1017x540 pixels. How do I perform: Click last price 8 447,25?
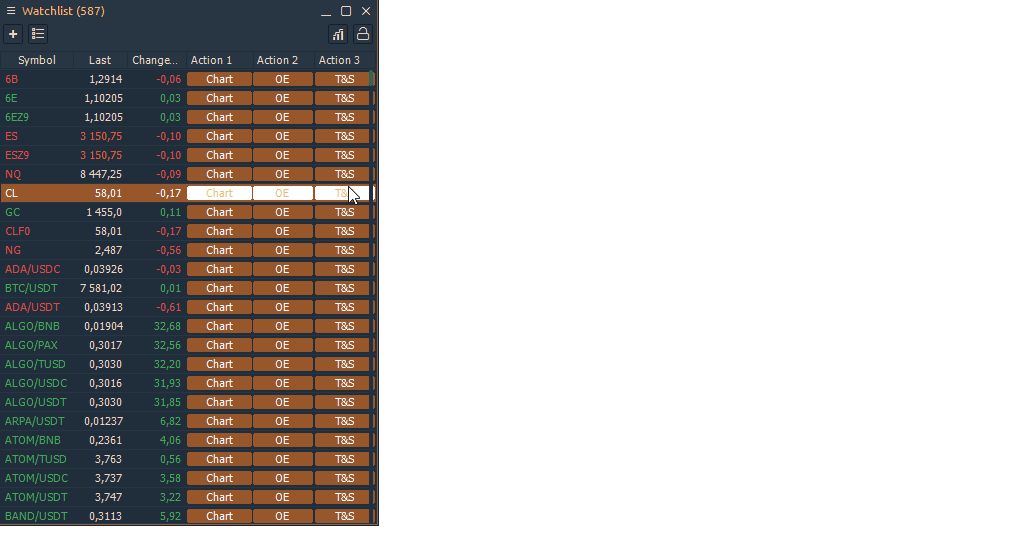pos(101,174)
